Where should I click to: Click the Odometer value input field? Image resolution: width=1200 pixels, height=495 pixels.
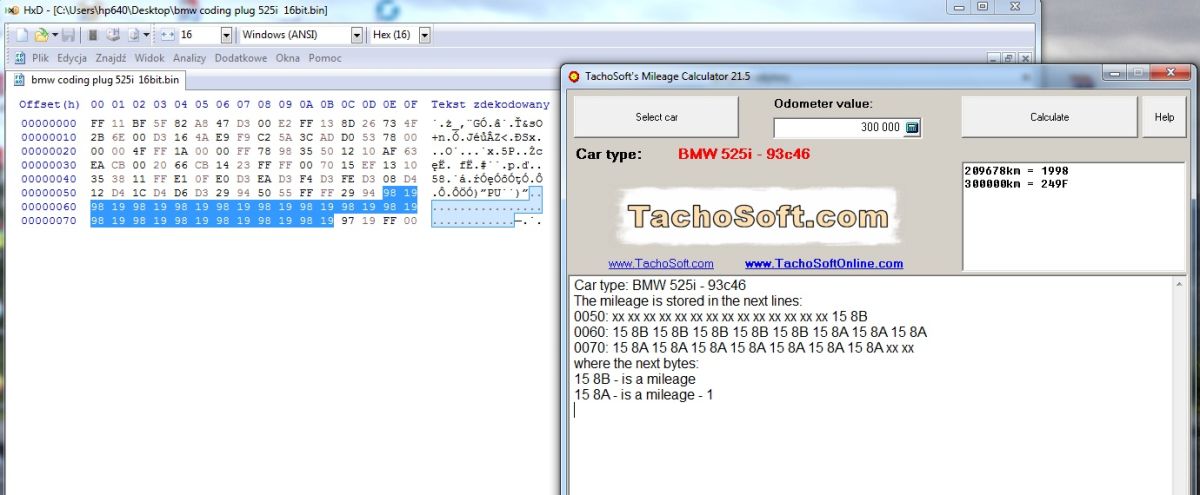click(x=838, y=128)
